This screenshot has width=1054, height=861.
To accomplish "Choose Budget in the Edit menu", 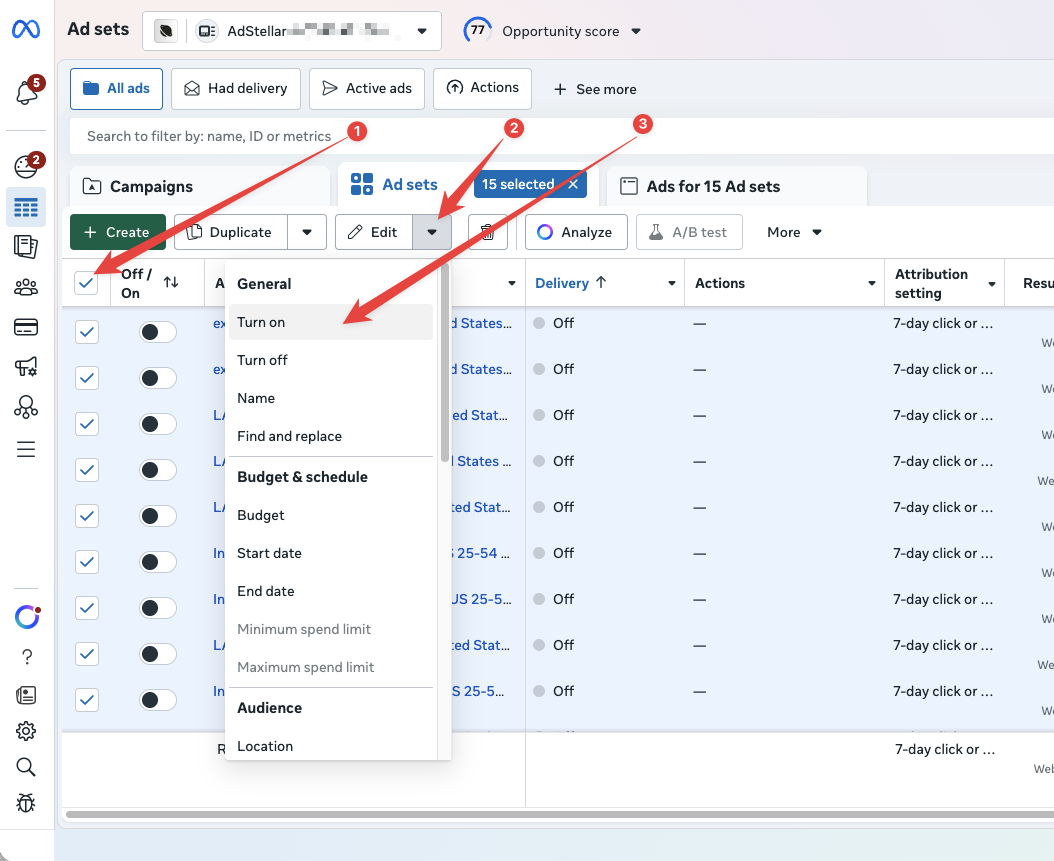I will tap(331, 515).
